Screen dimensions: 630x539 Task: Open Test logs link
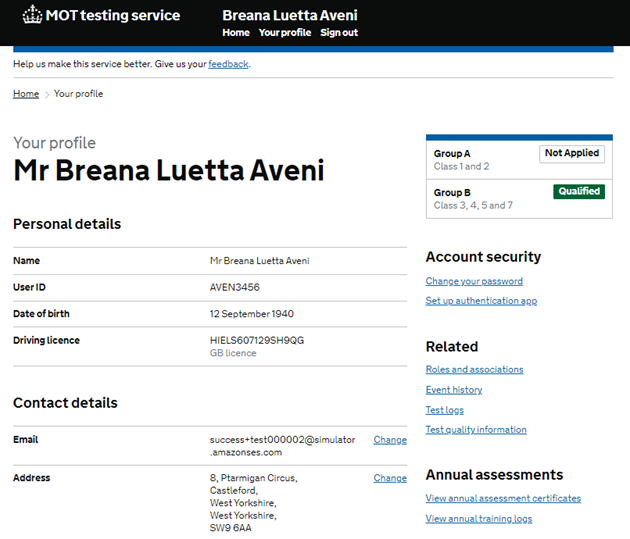point(445,410)
